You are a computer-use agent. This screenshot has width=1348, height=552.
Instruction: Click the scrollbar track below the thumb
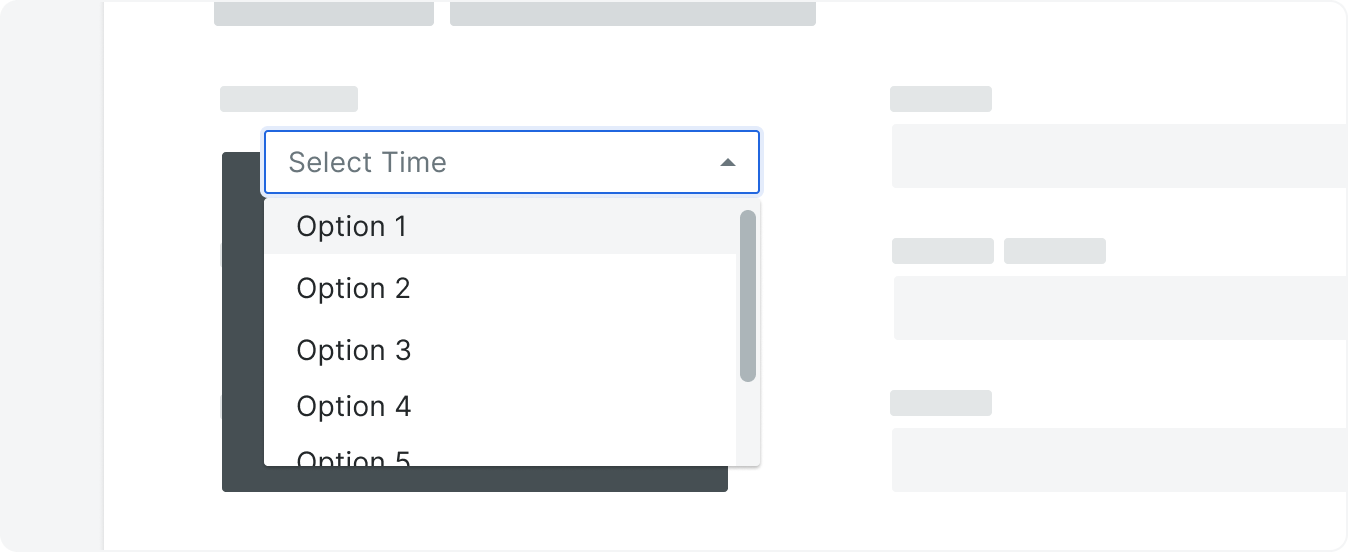tap(748, 423)
